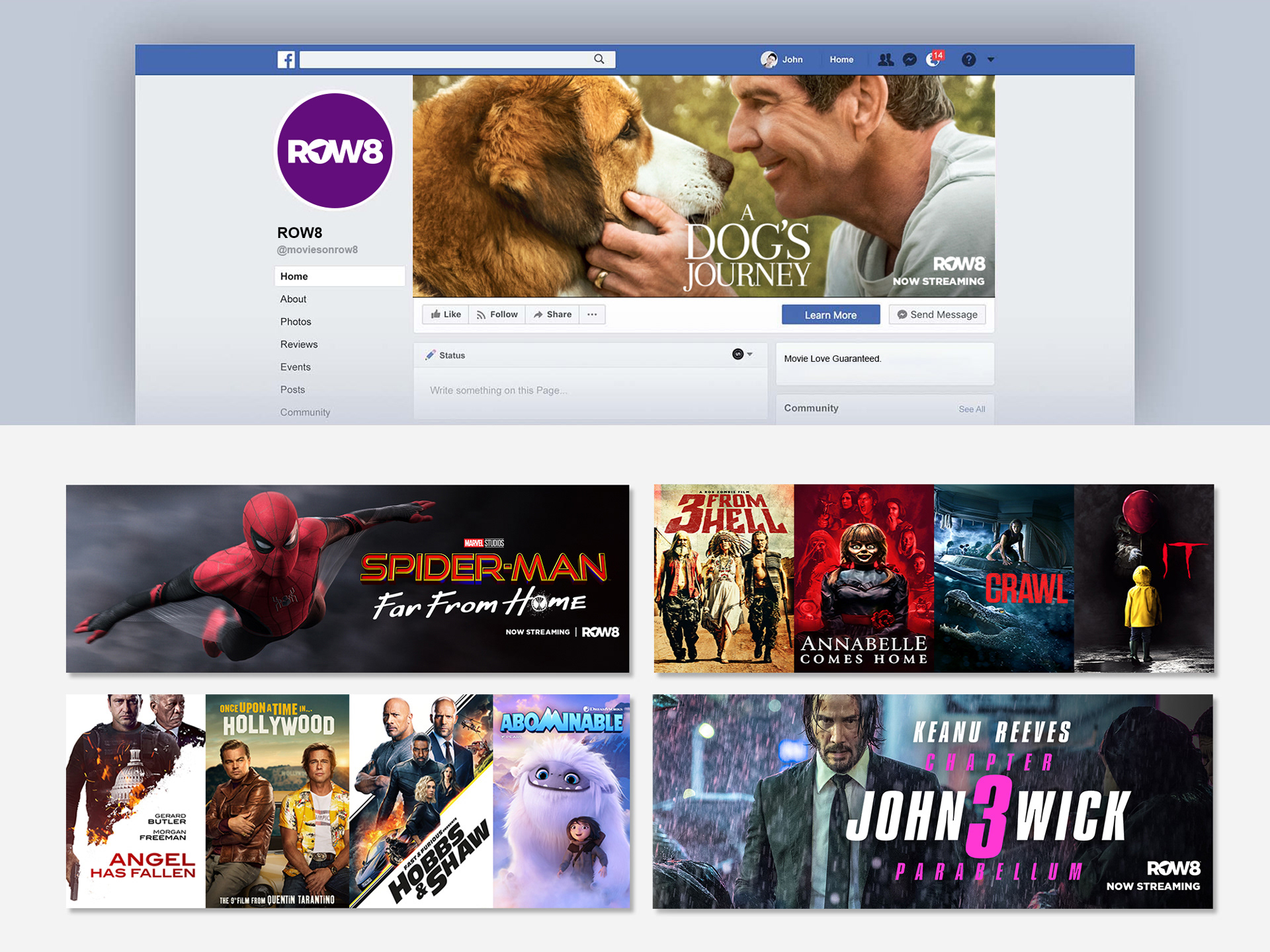Open Messenger icon in top bar
Viewport: 1270px width, 952px height.
click(x=910, y=59)
